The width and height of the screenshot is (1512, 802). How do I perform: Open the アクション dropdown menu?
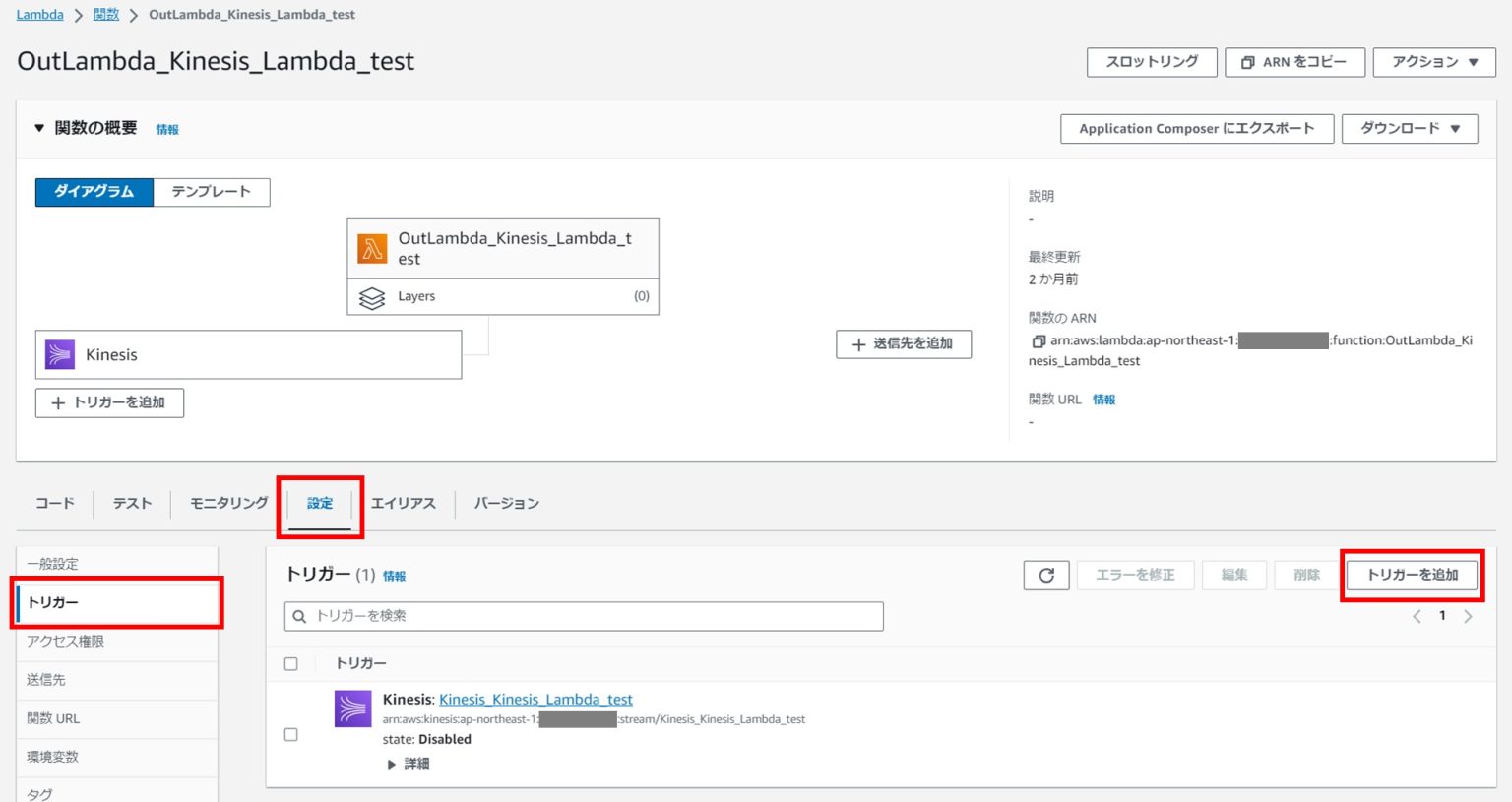pyautogui.click(x=1434, y=62)
